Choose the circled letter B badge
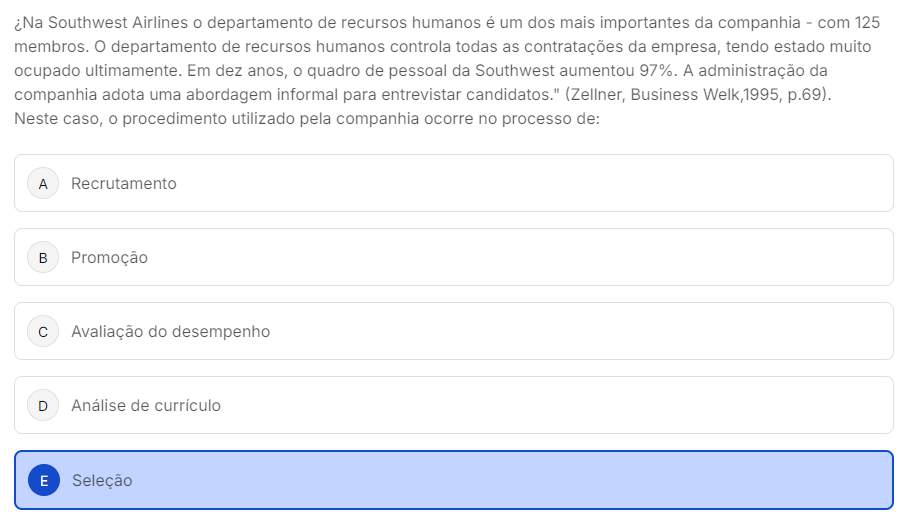The image size is (908, 522). click(43, 258)
